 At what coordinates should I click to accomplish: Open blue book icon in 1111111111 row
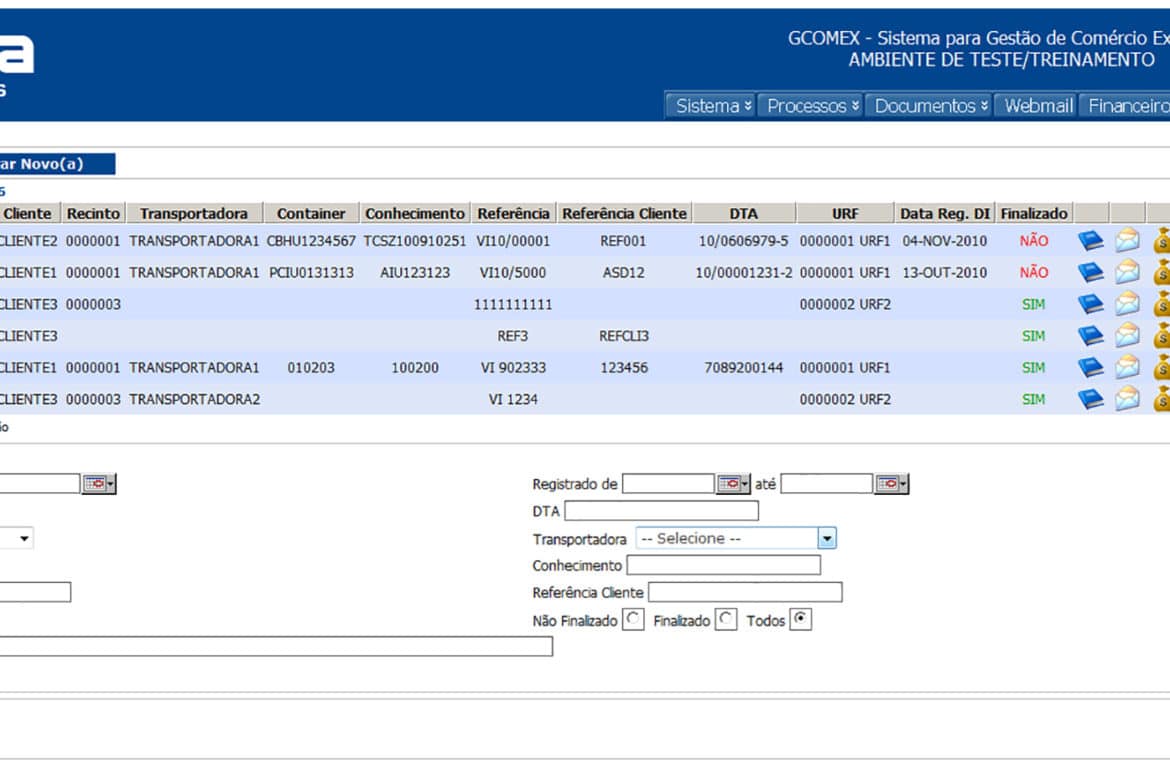(x=1091, y=305)
